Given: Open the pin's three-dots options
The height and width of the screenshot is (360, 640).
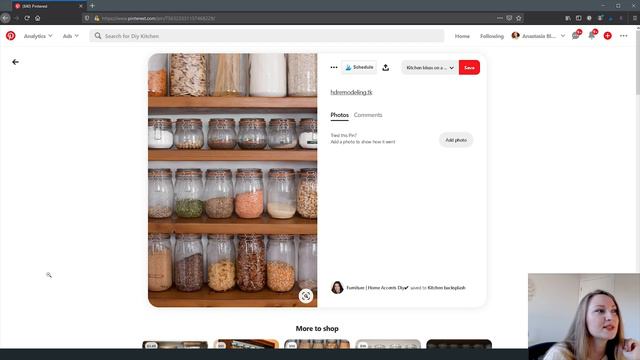Looking at the screenshot, I should [334, 67].
